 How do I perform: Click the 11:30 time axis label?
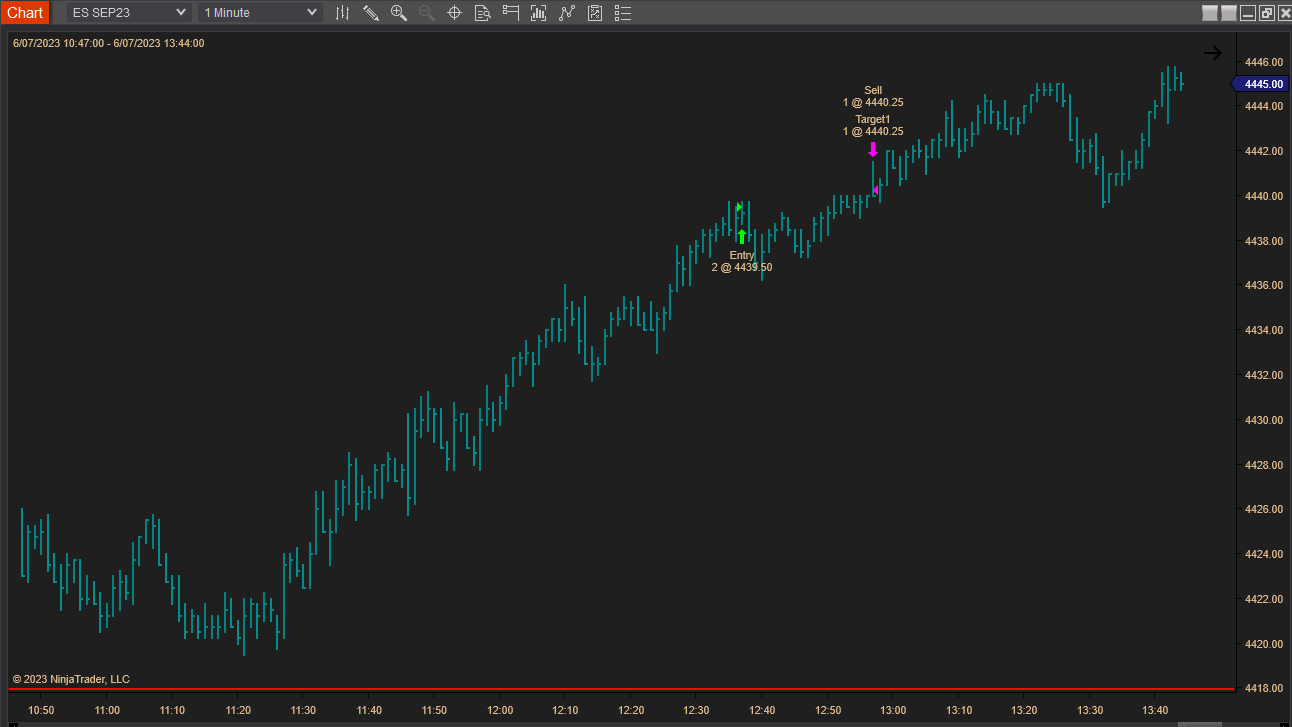click(x=303, y=710)
